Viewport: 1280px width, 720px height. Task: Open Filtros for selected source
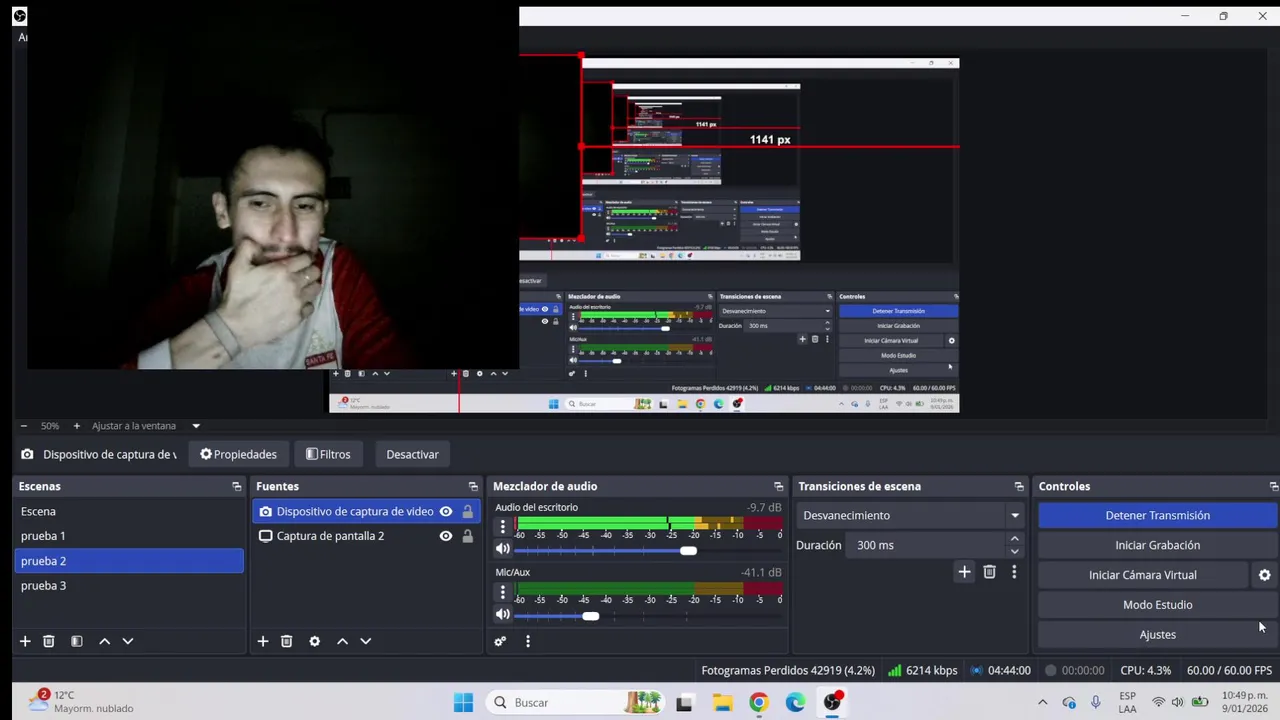point(328,454)
